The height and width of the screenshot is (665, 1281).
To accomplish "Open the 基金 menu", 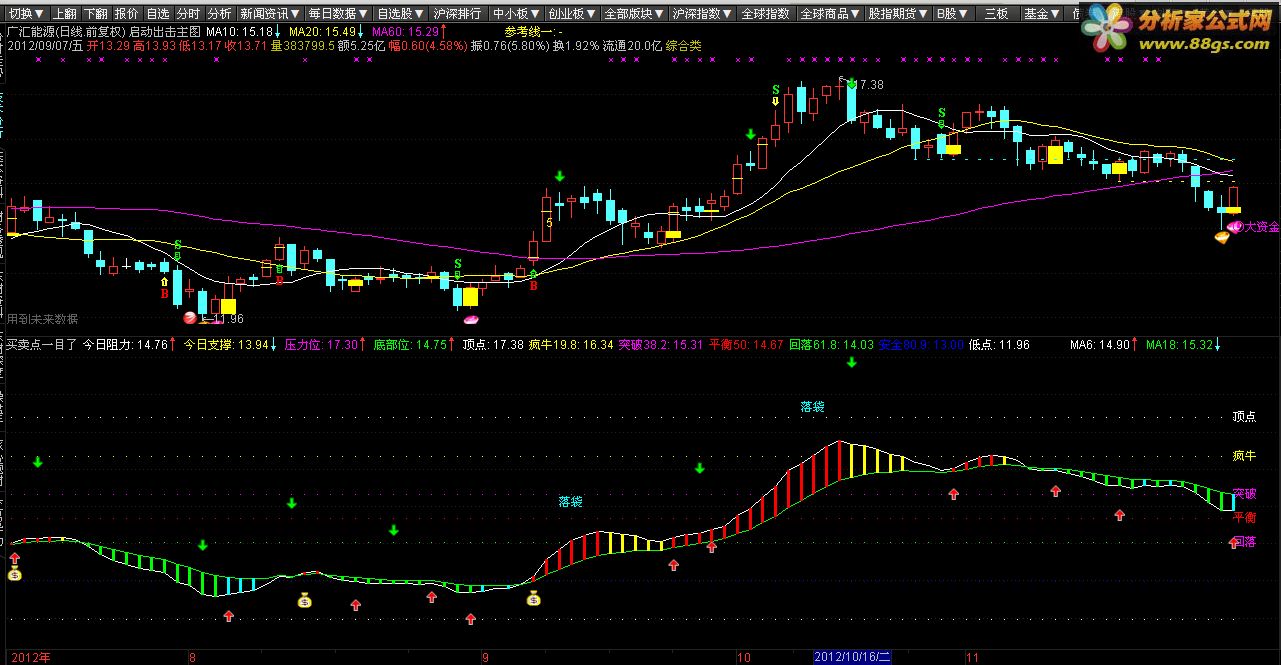I will 1043,14.
